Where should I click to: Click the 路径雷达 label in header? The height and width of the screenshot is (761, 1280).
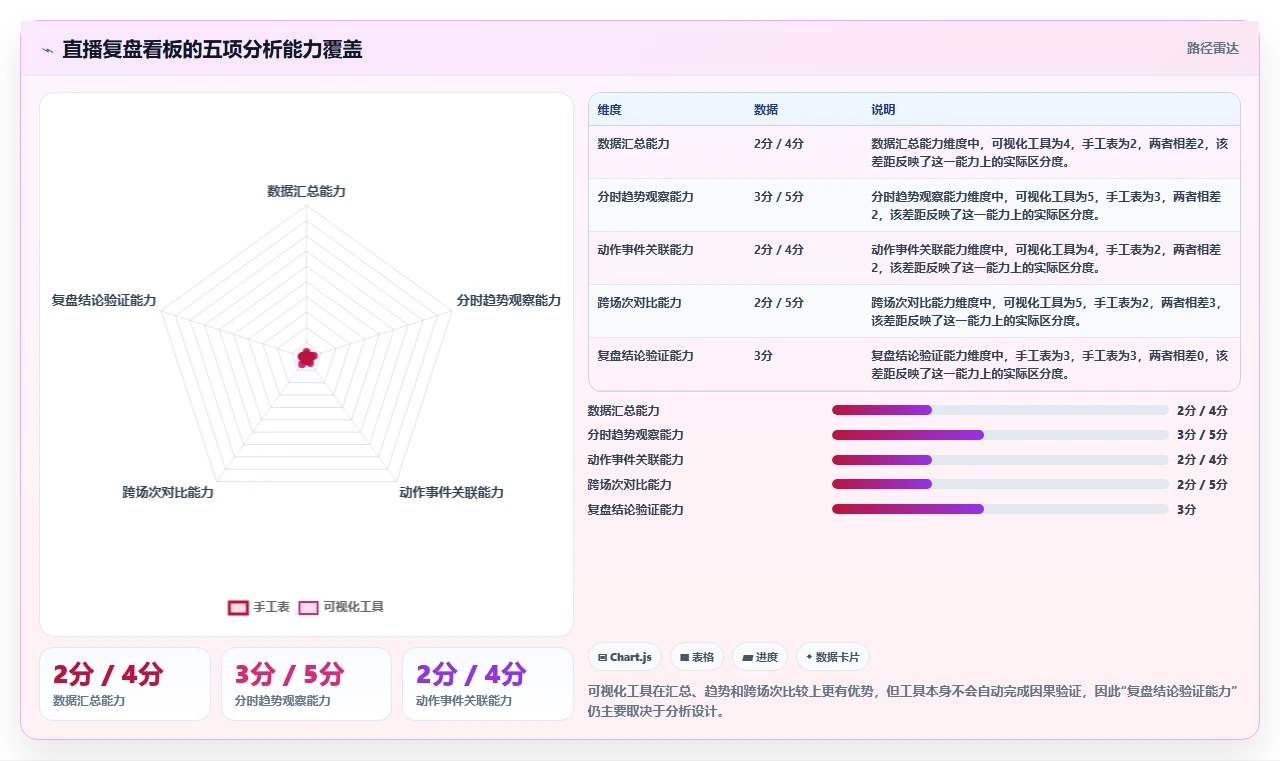click(x=1212, y=48)
